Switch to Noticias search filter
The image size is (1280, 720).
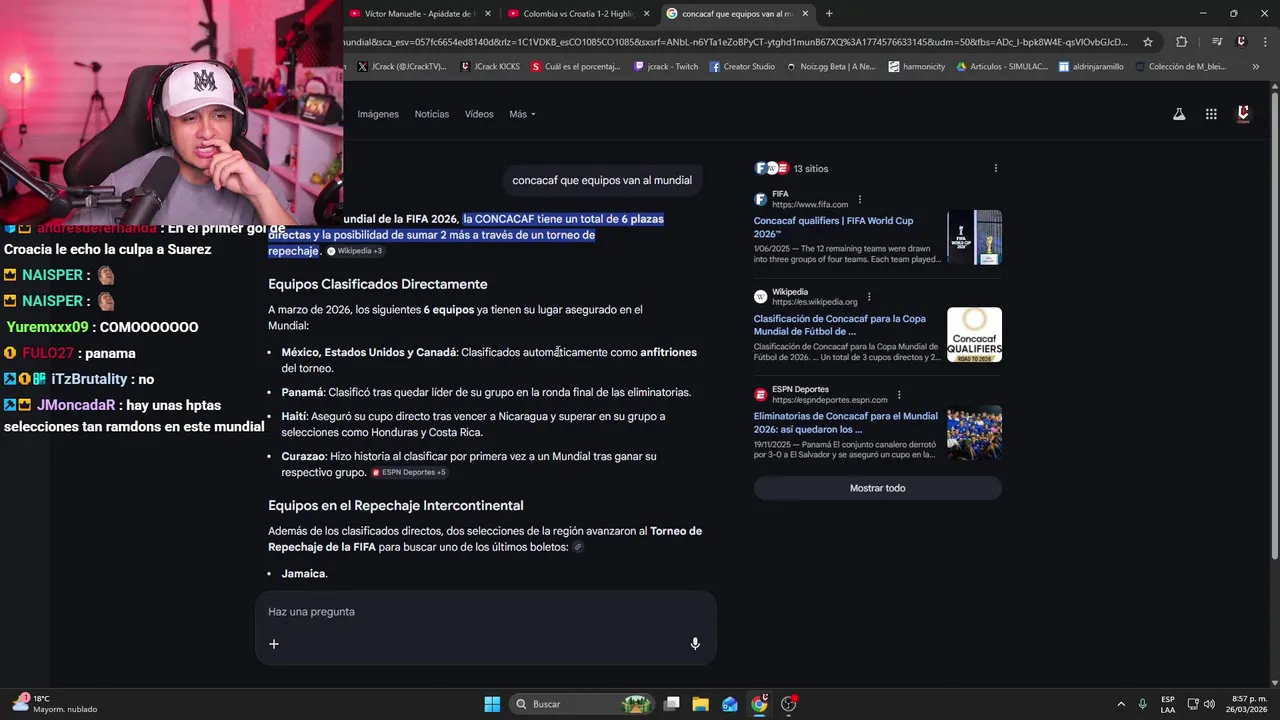coord(432,114)
